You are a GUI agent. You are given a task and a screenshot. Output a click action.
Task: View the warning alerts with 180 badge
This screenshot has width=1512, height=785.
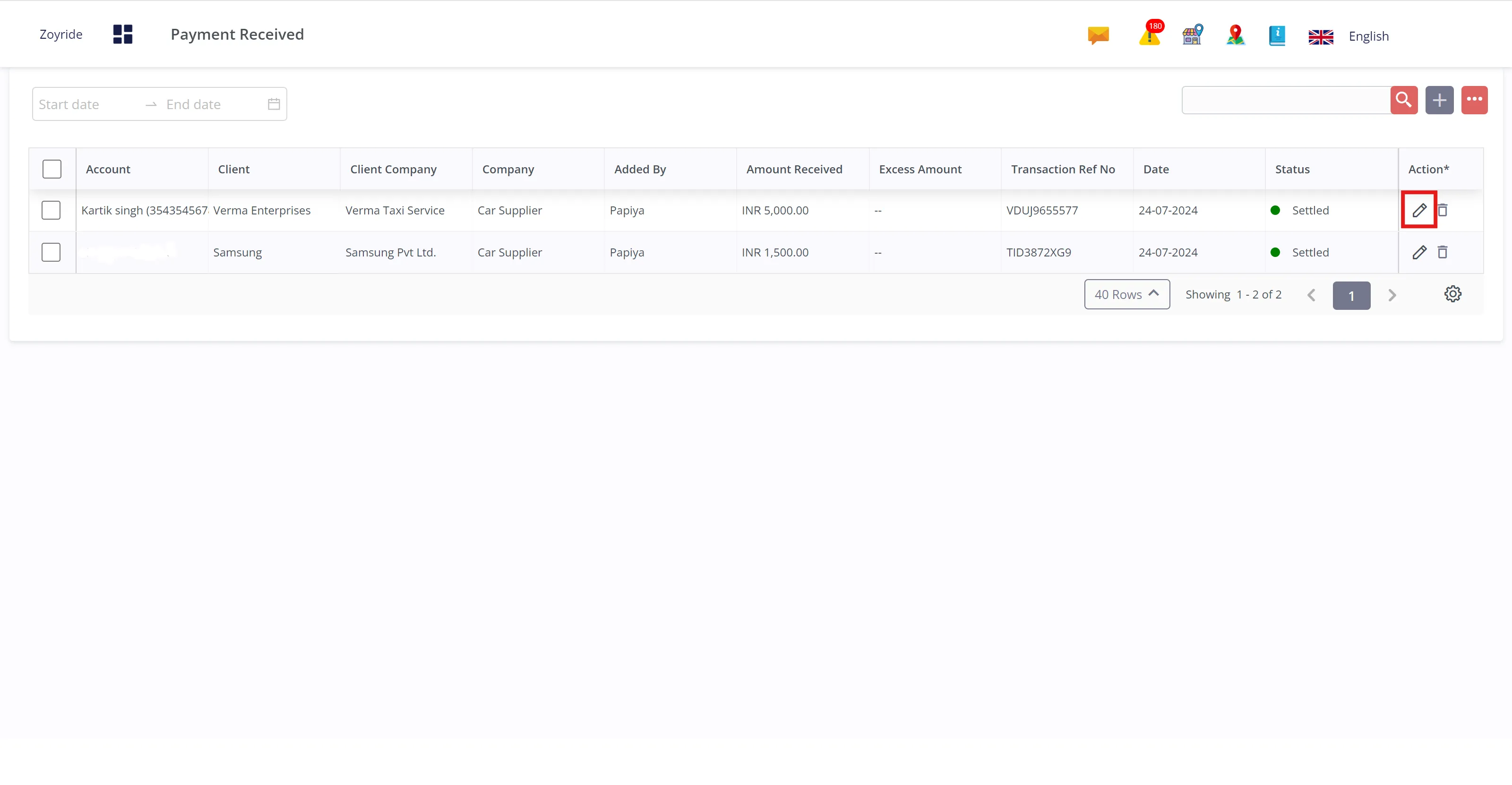pyautogui.click(x=1151, y=33)
